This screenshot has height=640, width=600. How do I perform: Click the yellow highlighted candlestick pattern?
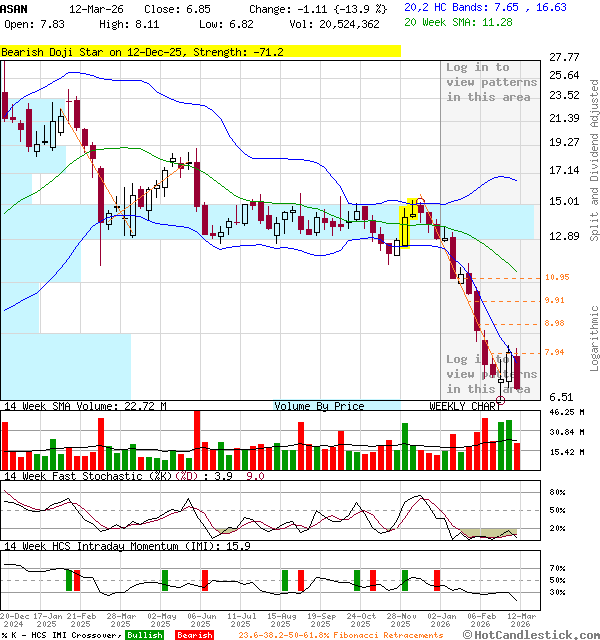405,227
